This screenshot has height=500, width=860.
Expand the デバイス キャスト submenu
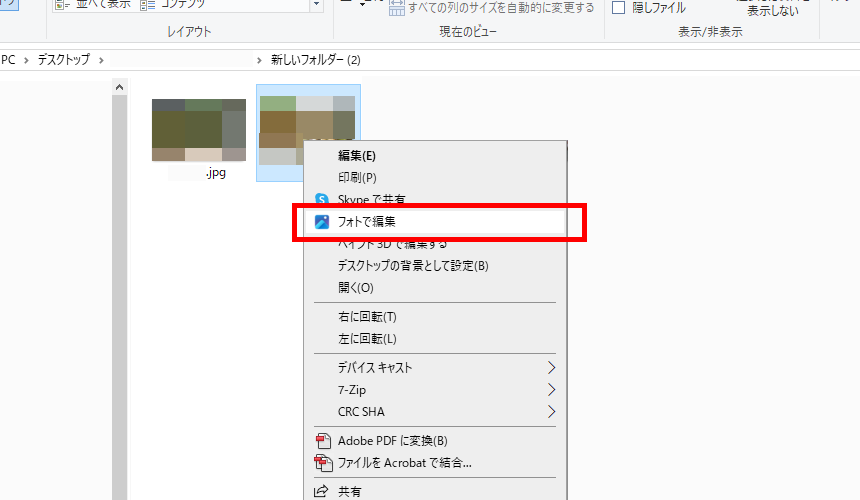[550, 367]
